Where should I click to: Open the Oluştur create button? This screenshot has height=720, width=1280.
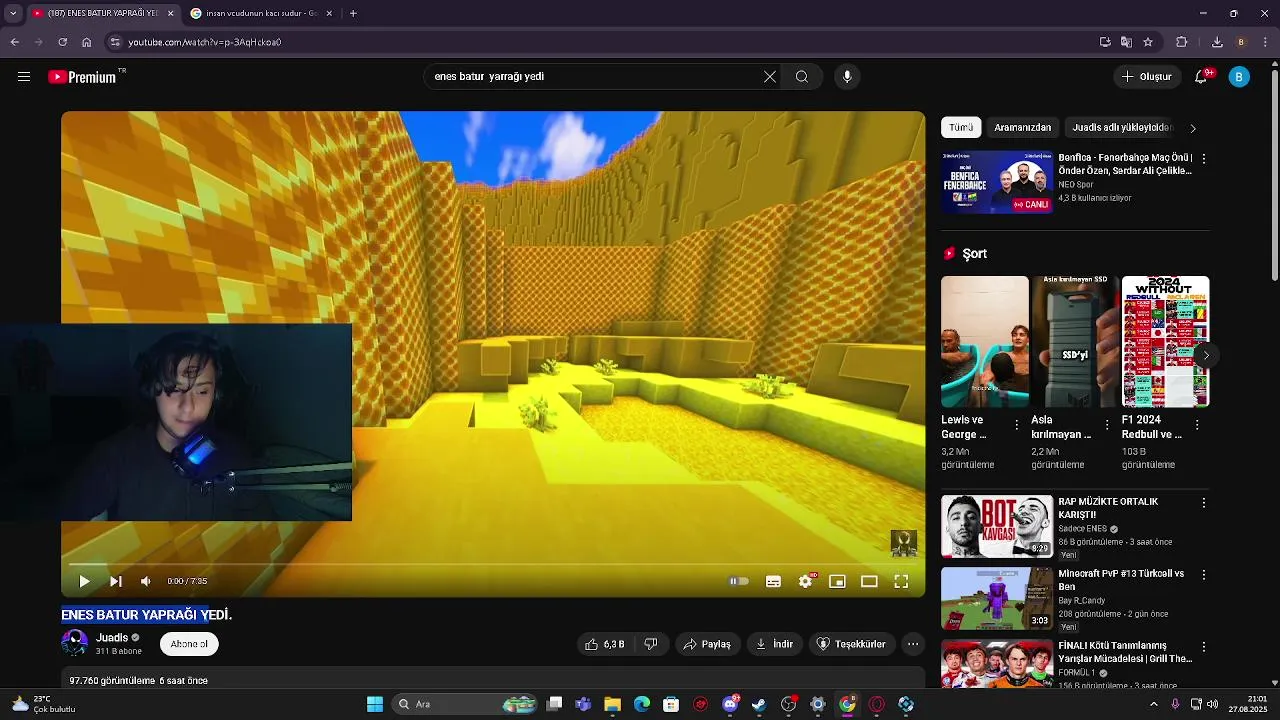tap(1146, 77)
